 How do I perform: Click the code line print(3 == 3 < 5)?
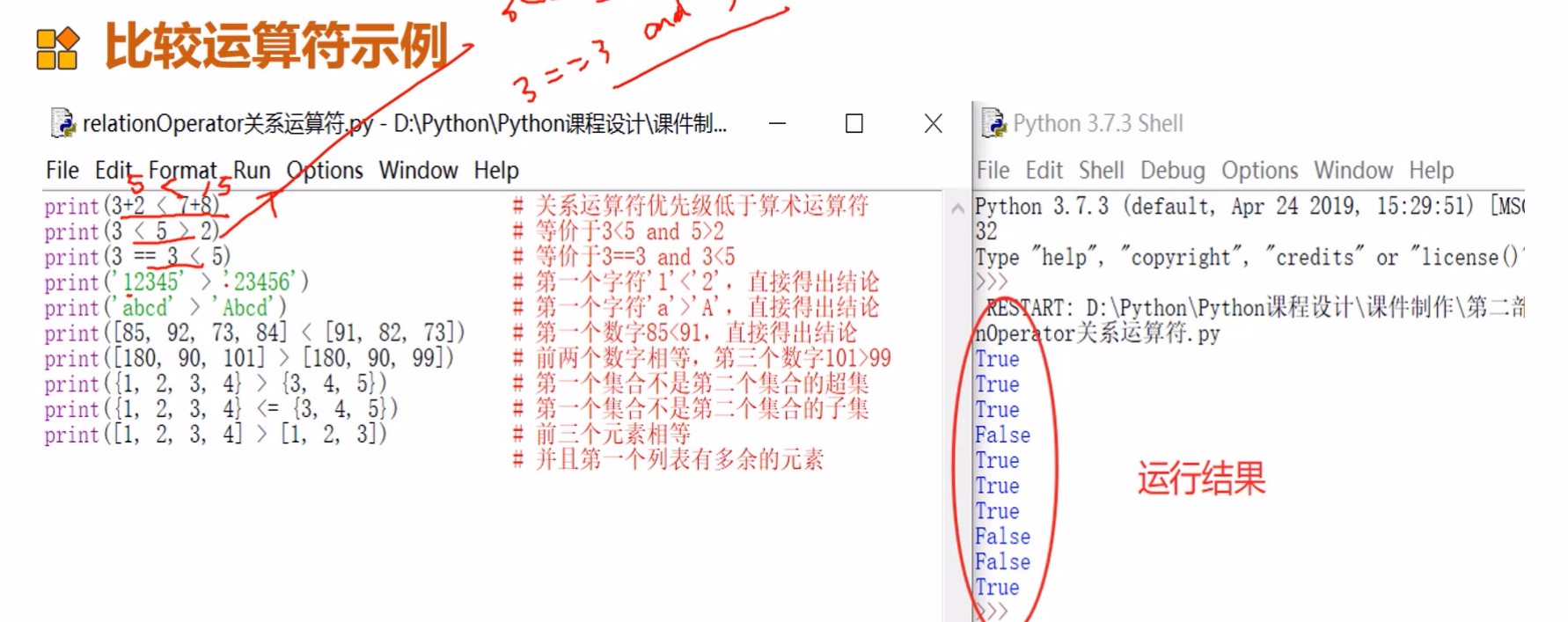click(x=137, y=257)
